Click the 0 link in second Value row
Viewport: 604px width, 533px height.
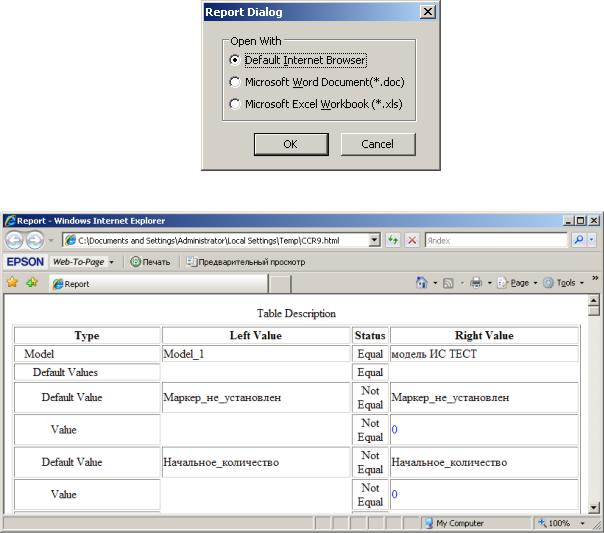[394, 494]
